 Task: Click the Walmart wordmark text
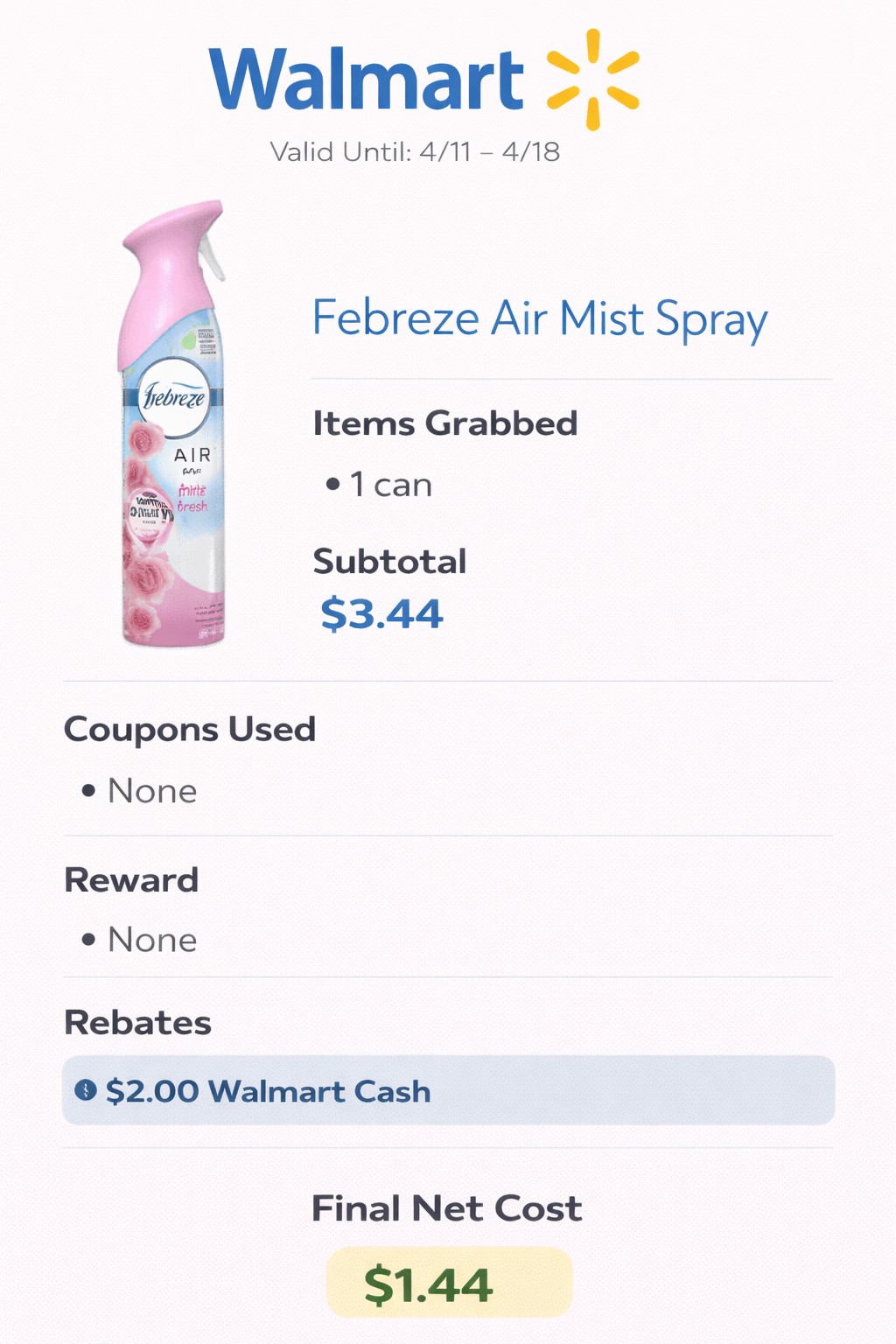[367, 80]
